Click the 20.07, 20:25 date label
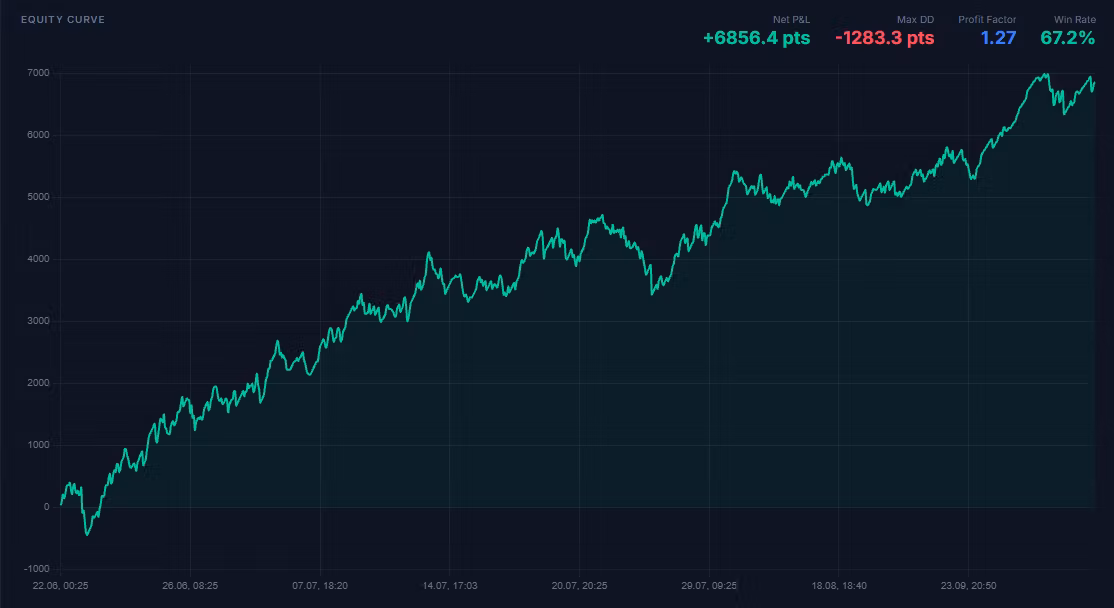Image resolution: width=1114 pixels, height=608 pixels. tap(579, 586)
